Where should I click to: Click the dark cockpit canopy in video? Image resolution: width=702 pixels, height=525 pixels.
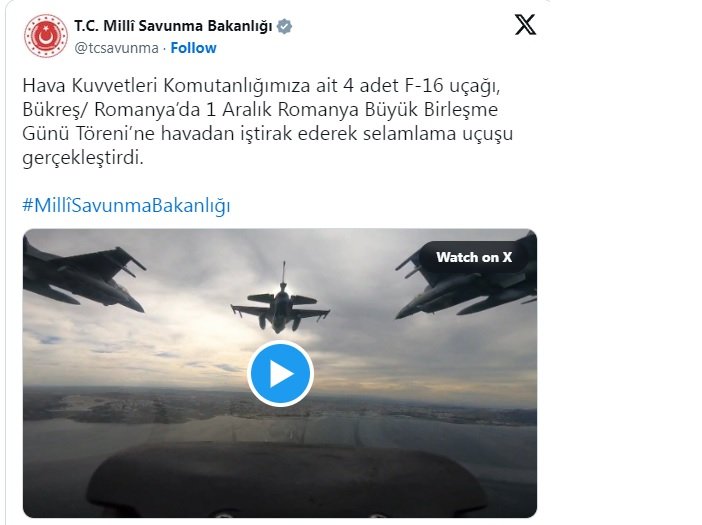coord(287,481)
